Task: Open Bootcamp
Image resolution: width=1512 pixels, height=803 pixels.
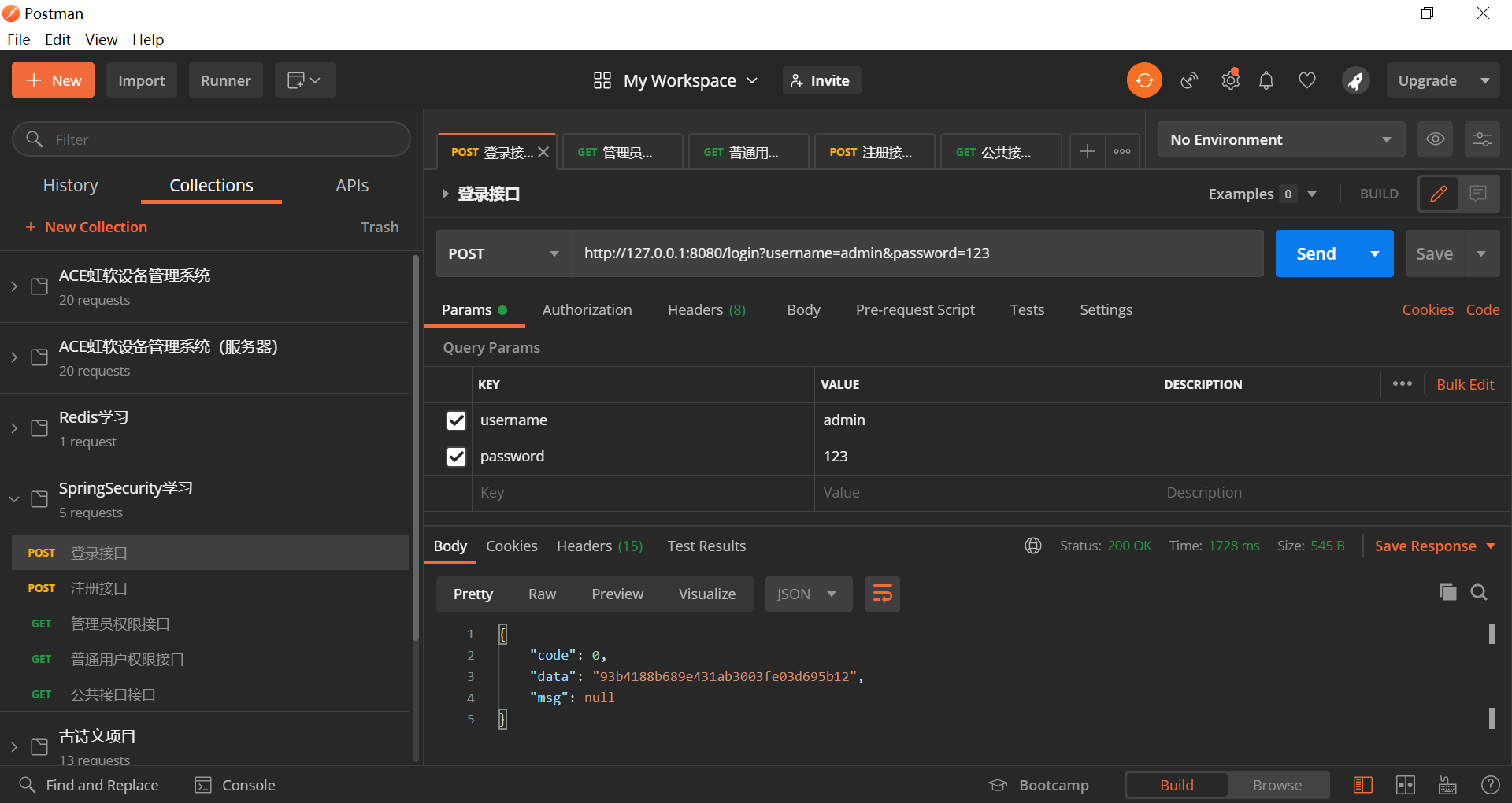Action: pyautogui.click(x=1039, y=785)
